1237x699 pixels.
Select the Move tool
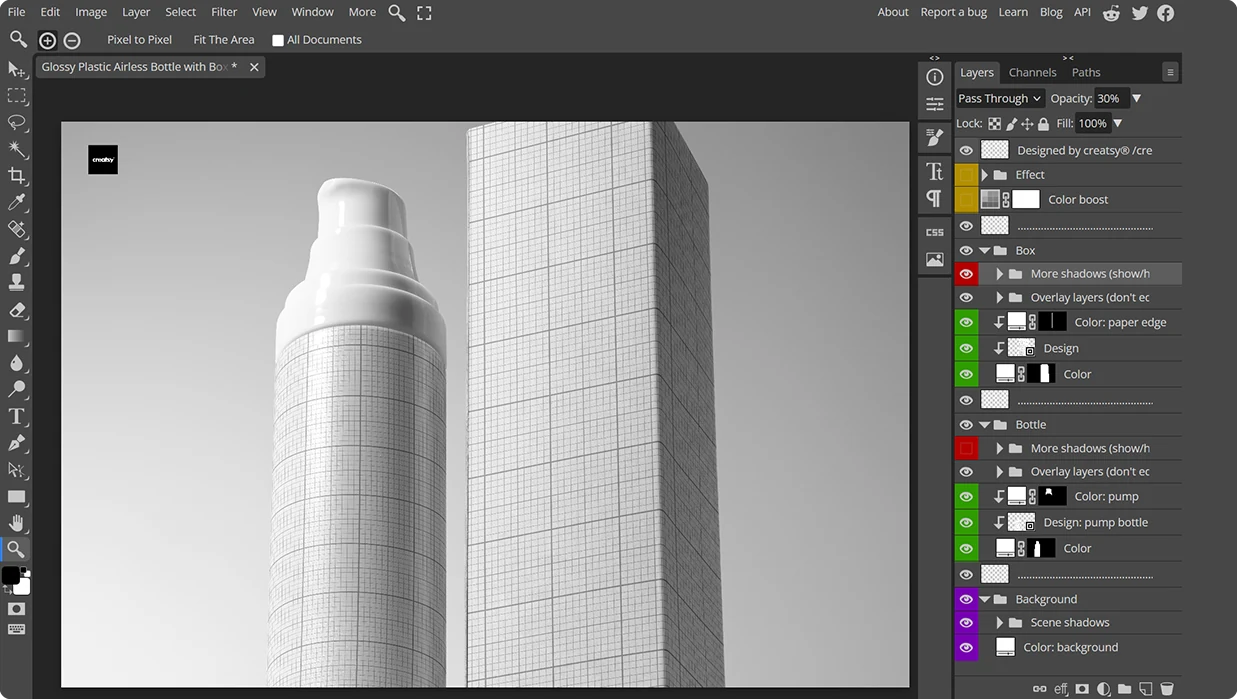pyautogui.click(x=17, y=69)
